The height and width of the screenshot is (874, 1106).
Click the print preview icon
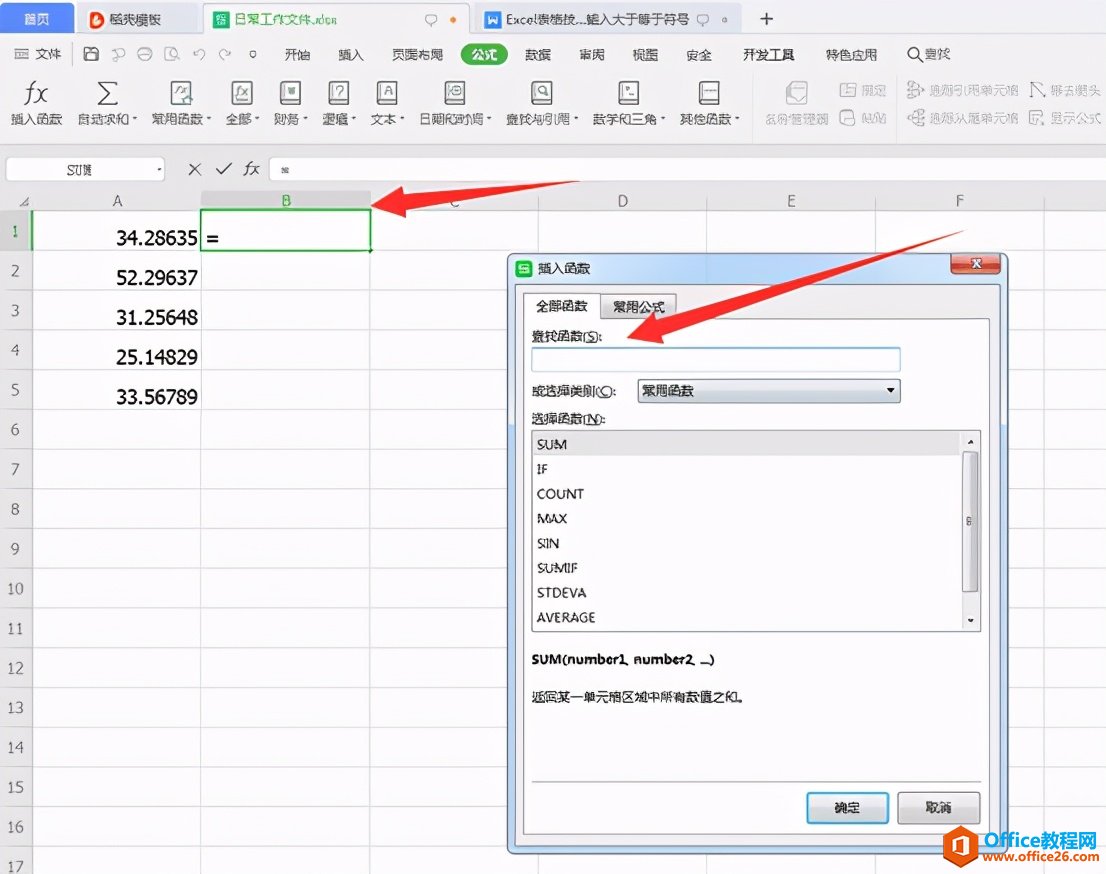point(171,54)
